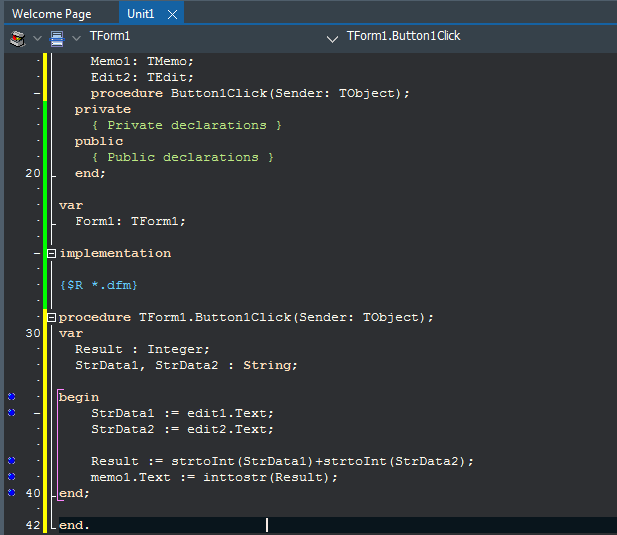Click 'Form1: TForm1;' variable line
The width and height of the screenshot is (617, 535).
tap(130, 221)
